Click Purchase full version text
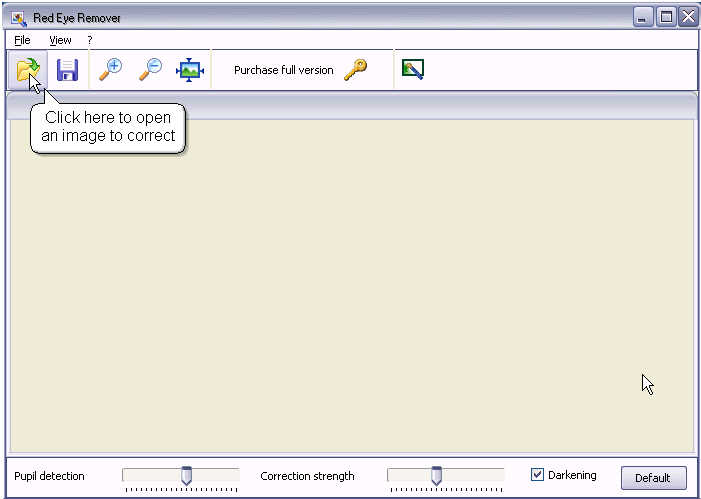The width and height of the screenshot is (701, 499). click(284, 70)
